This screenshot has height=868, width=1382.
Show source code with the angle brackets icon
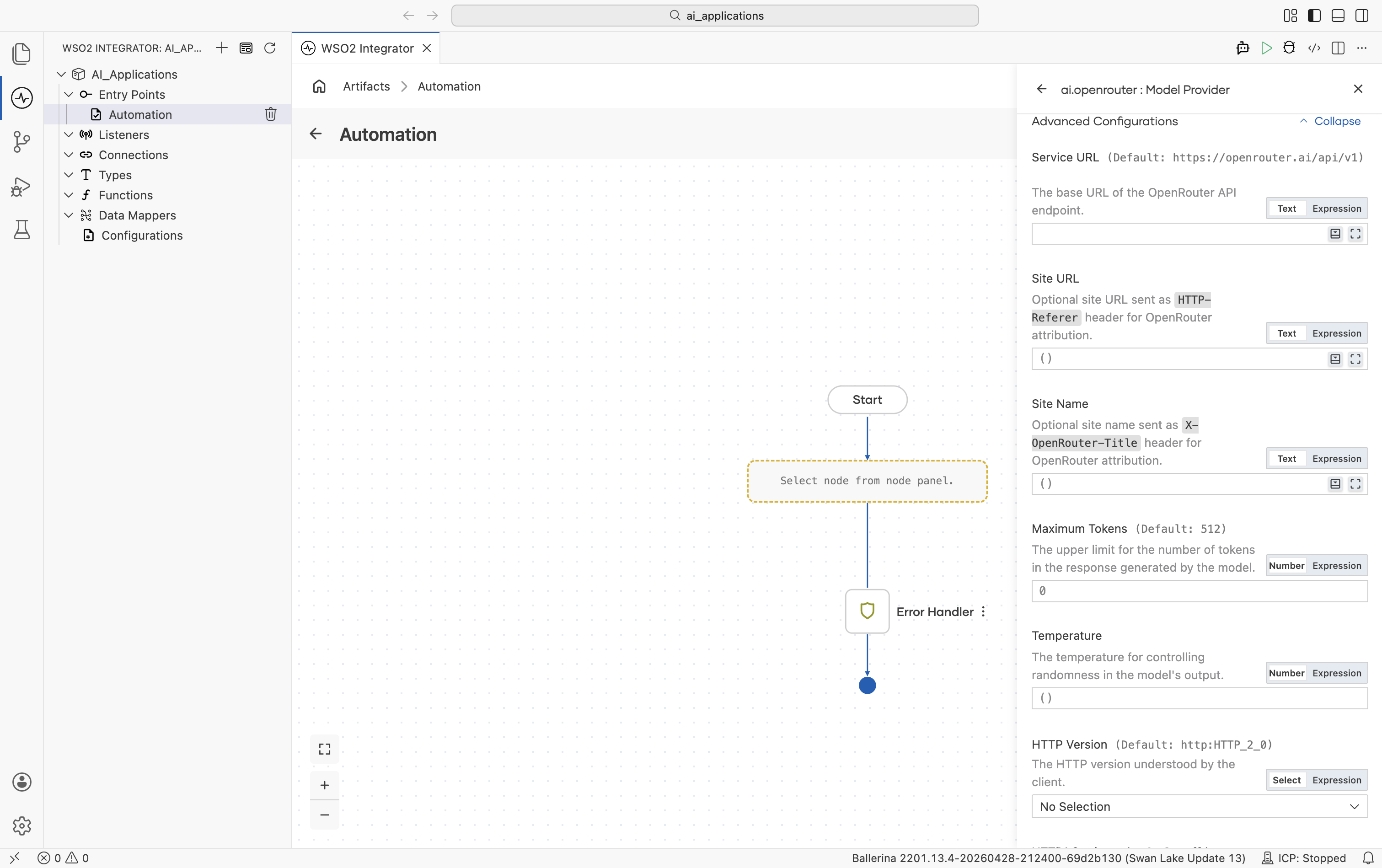pyautogui.click(x=1314, y=48)
